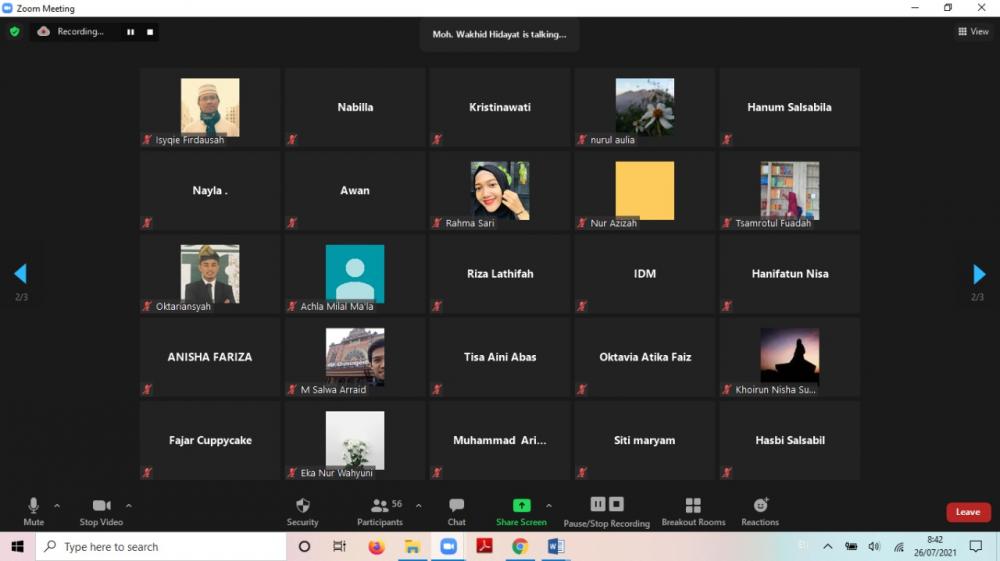Expand video options arrow next to Stop Video

[129, 505]
